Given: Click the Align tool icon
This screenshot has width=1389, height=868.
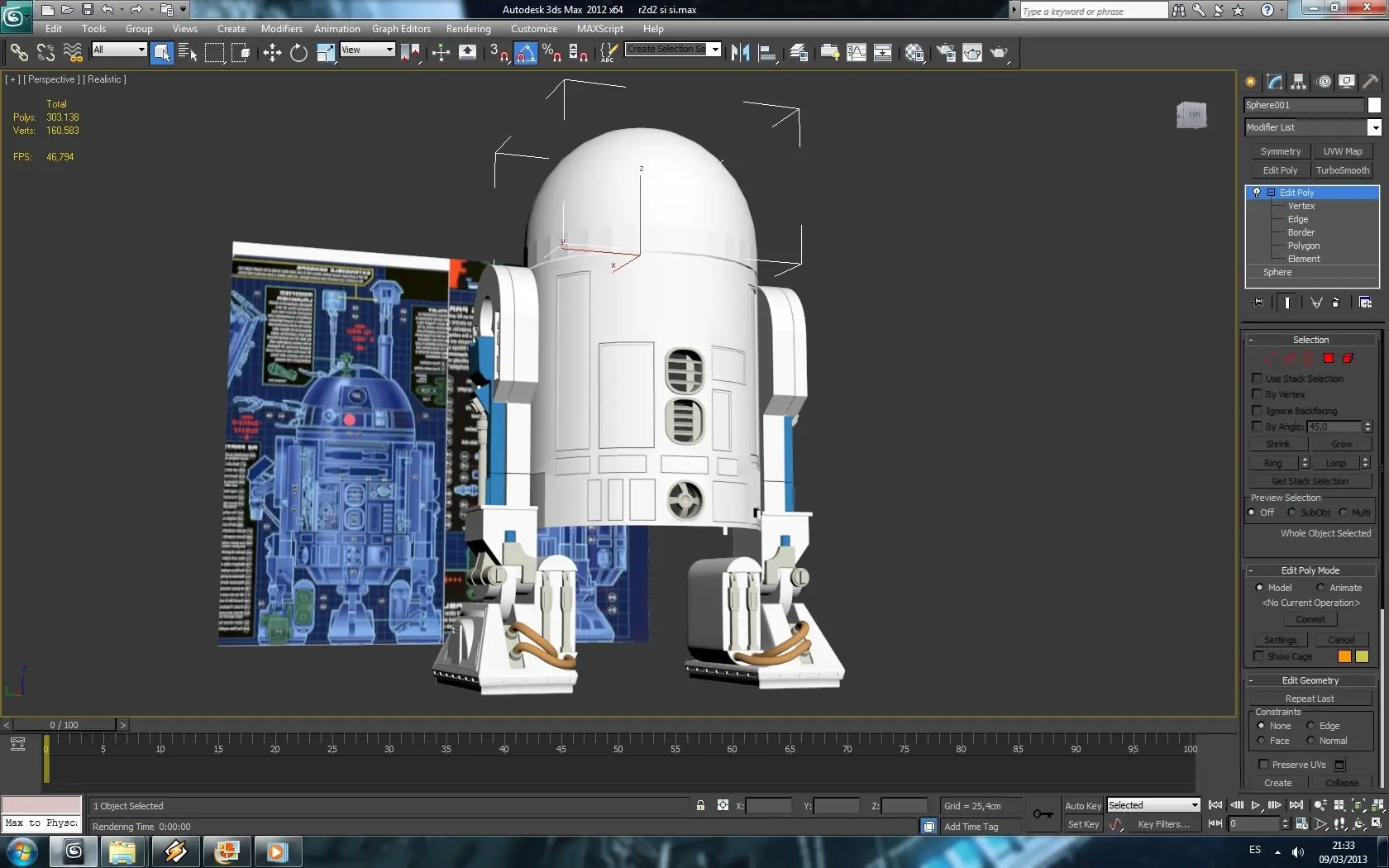Looking at the screenshot, I should [x=767, y=53].
